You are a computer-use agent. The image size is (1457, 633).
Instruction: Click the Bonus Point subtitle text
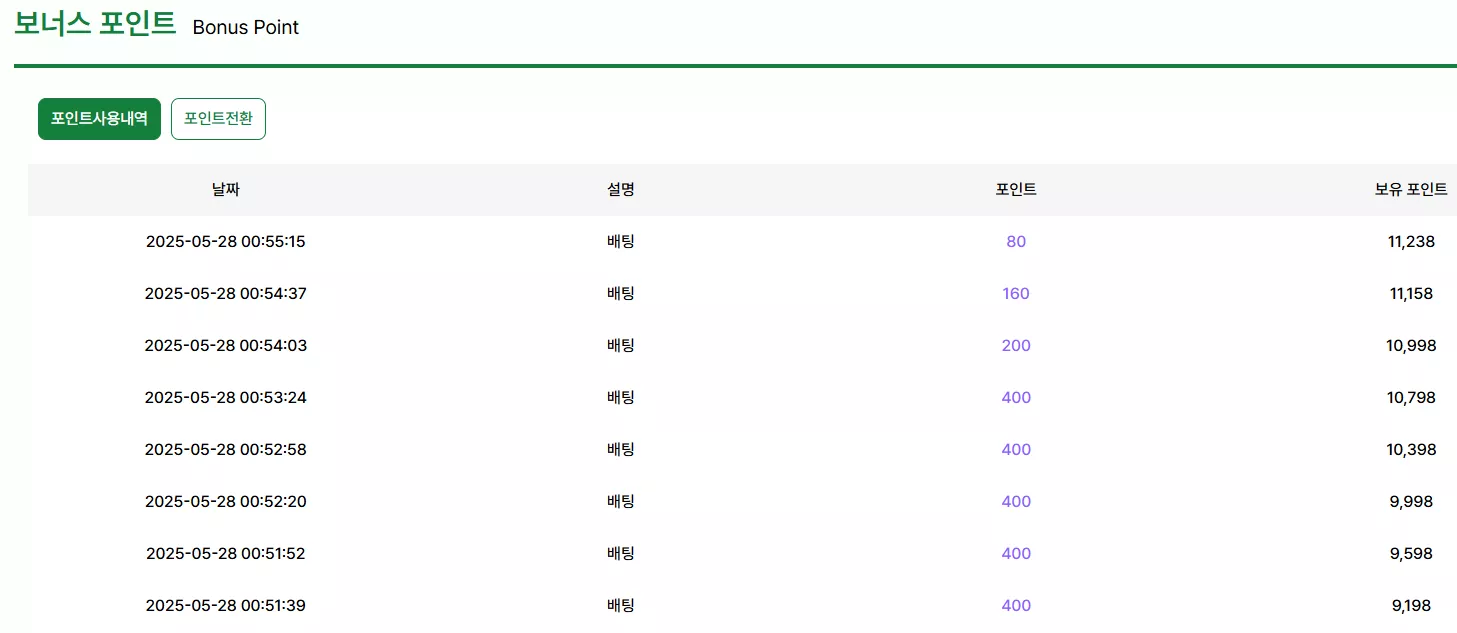click(x=246, y=27)
